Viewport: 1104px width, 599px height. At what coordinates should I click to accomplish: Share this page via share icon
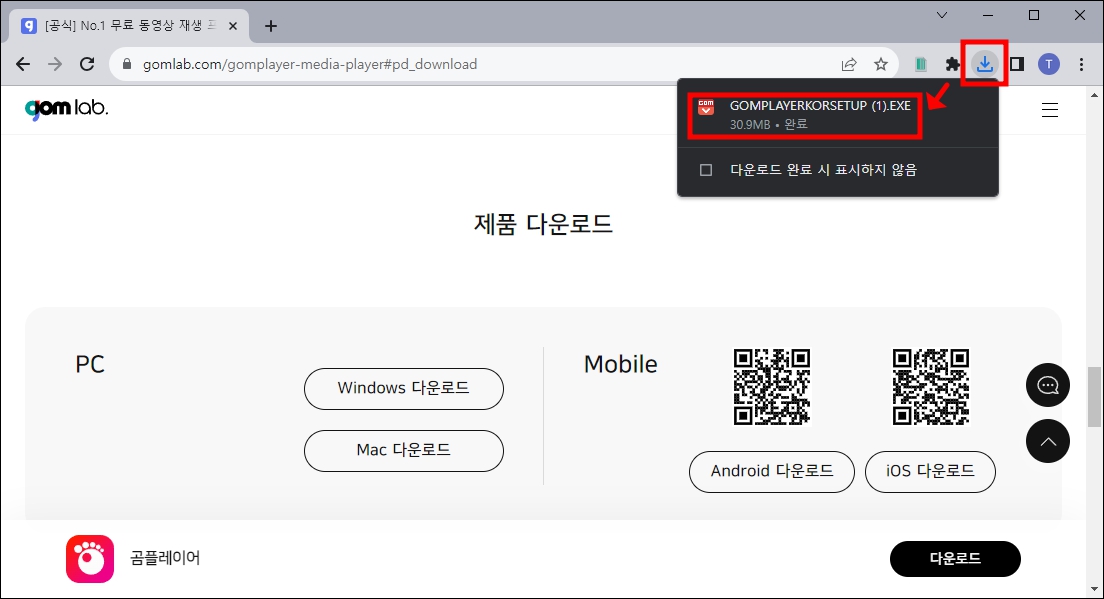tap(849, 64)
